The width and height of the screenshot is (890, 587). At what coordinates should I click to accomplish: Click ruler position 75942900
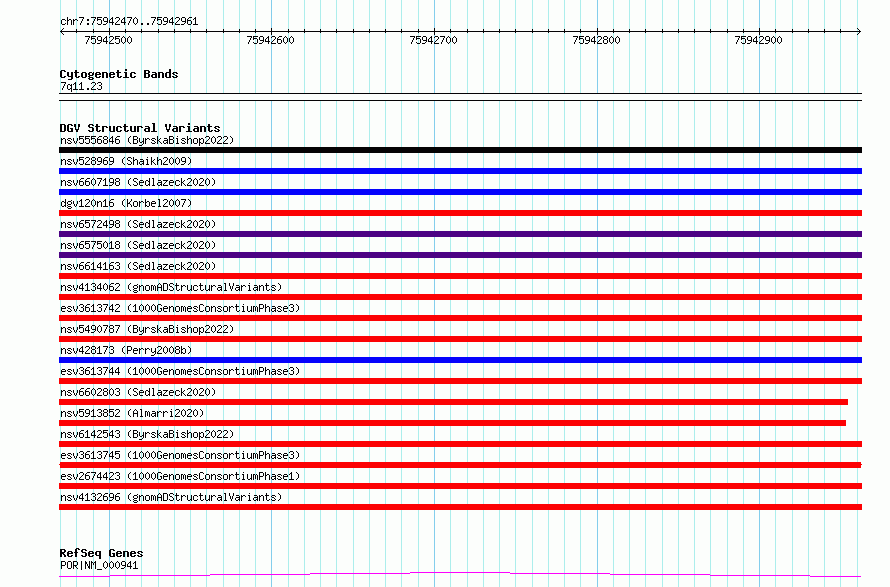click(x=758, y=40)
